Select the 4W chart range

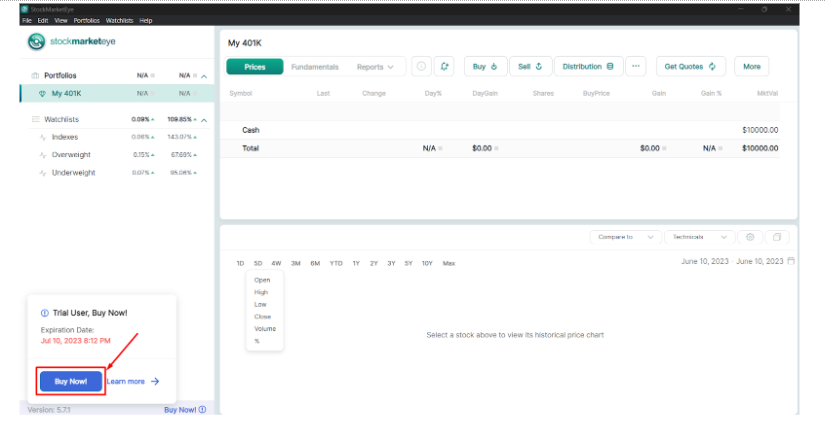pos(276,263)
